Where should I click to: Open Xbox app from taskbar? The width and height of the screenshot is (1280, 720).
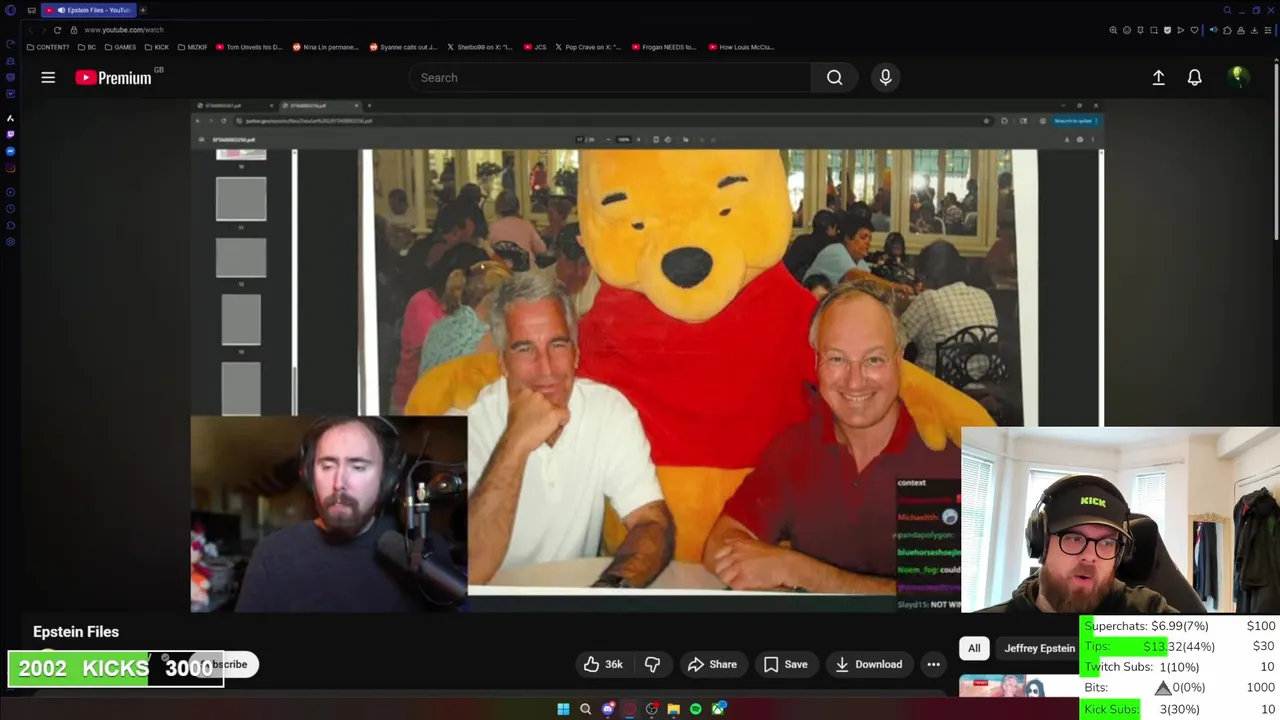click(718, 709)
